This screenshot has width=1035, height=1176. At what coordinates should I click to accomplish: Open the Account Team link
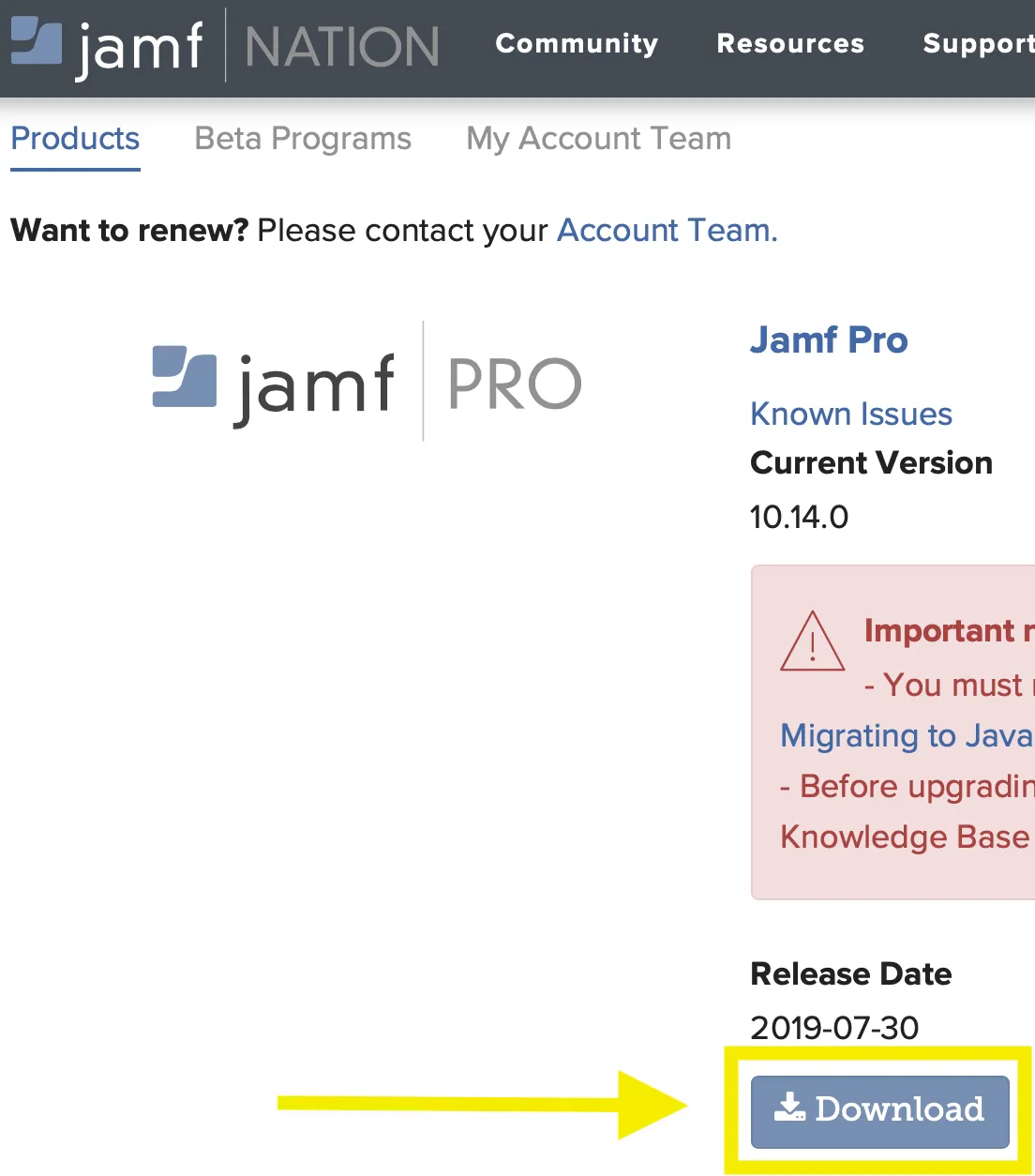[665, 230]
